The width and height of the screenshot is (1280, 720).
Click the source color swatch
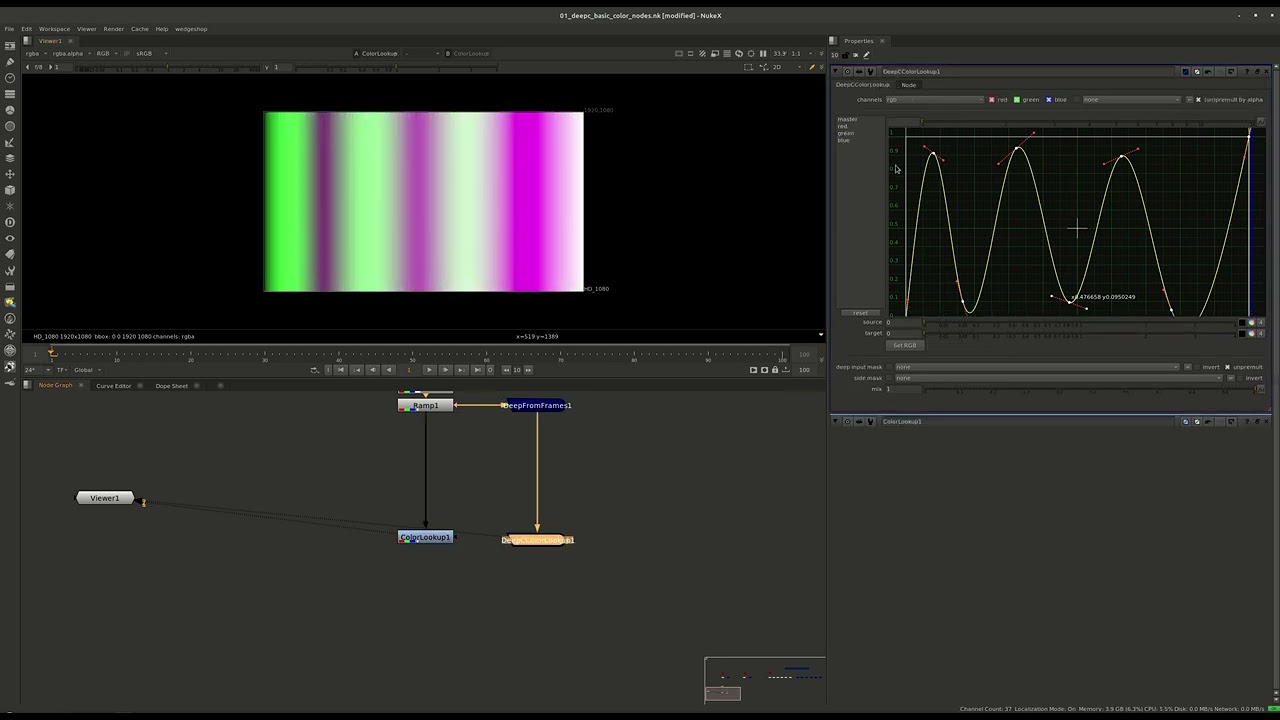coord(1243,322)
